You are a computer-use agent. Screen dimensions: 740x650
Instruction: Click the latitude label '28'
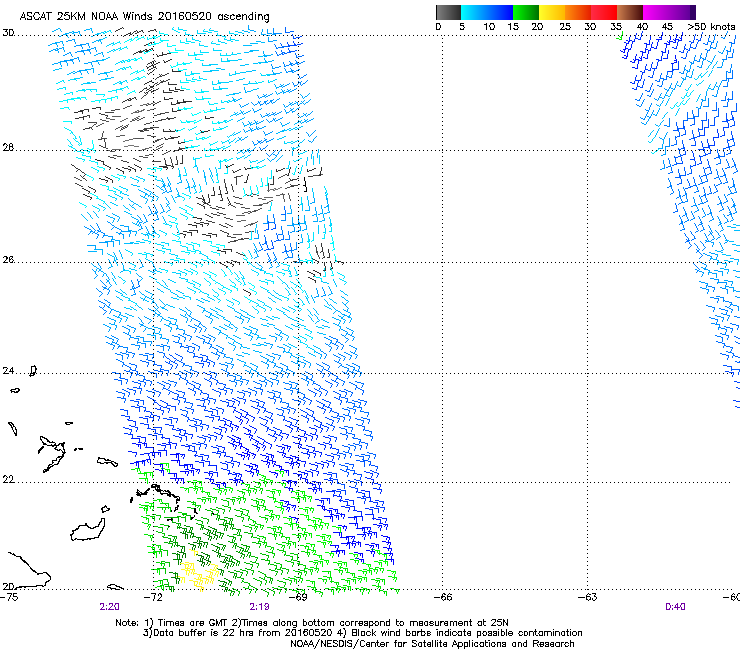coord(8,148)
